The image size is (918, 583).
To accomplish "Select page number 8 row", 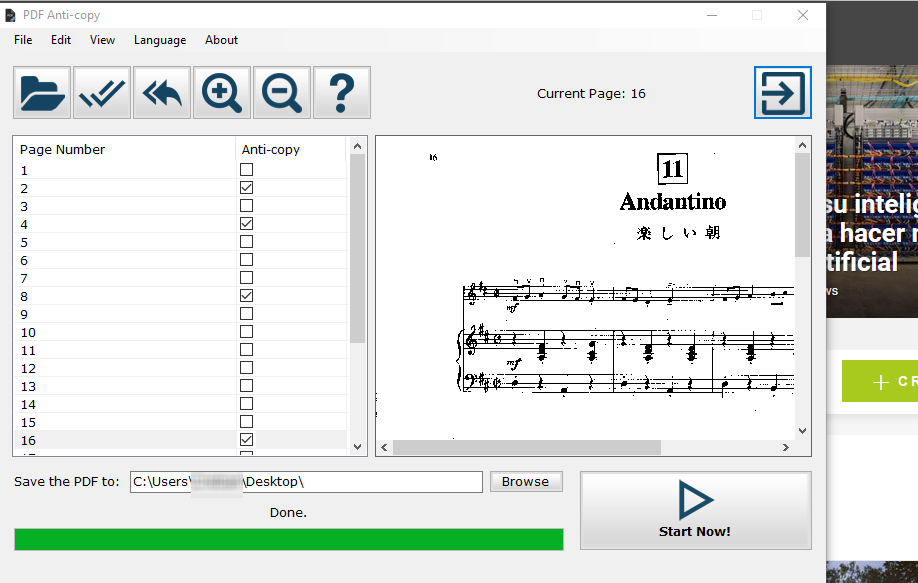I will [x=181, y=296].
